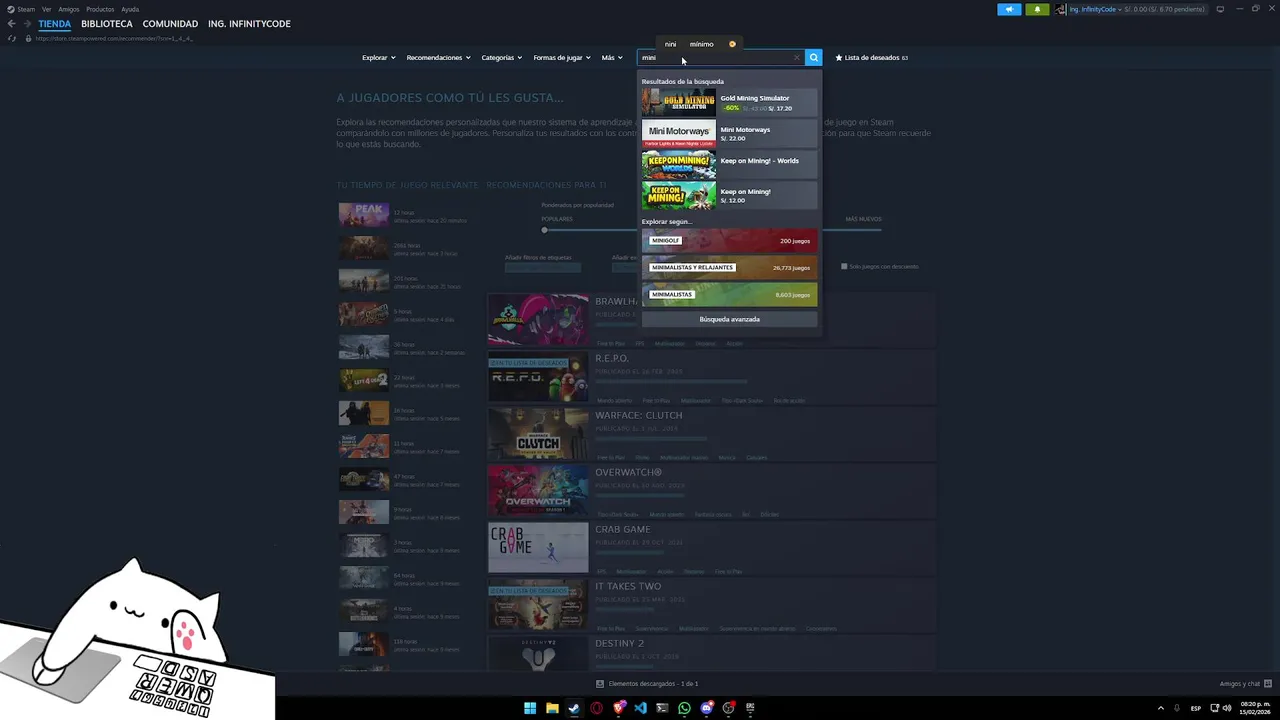
Task: Expand the Categorías dropdown
Action: pos(501,58)
